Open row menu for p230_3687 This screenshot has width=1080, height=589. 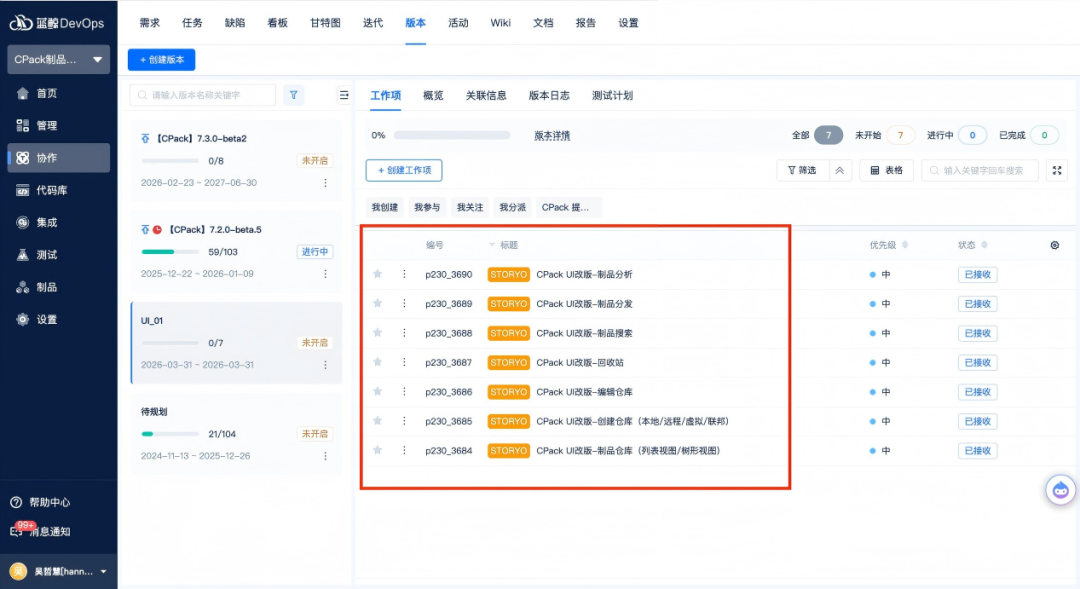(x=404, y=362)
